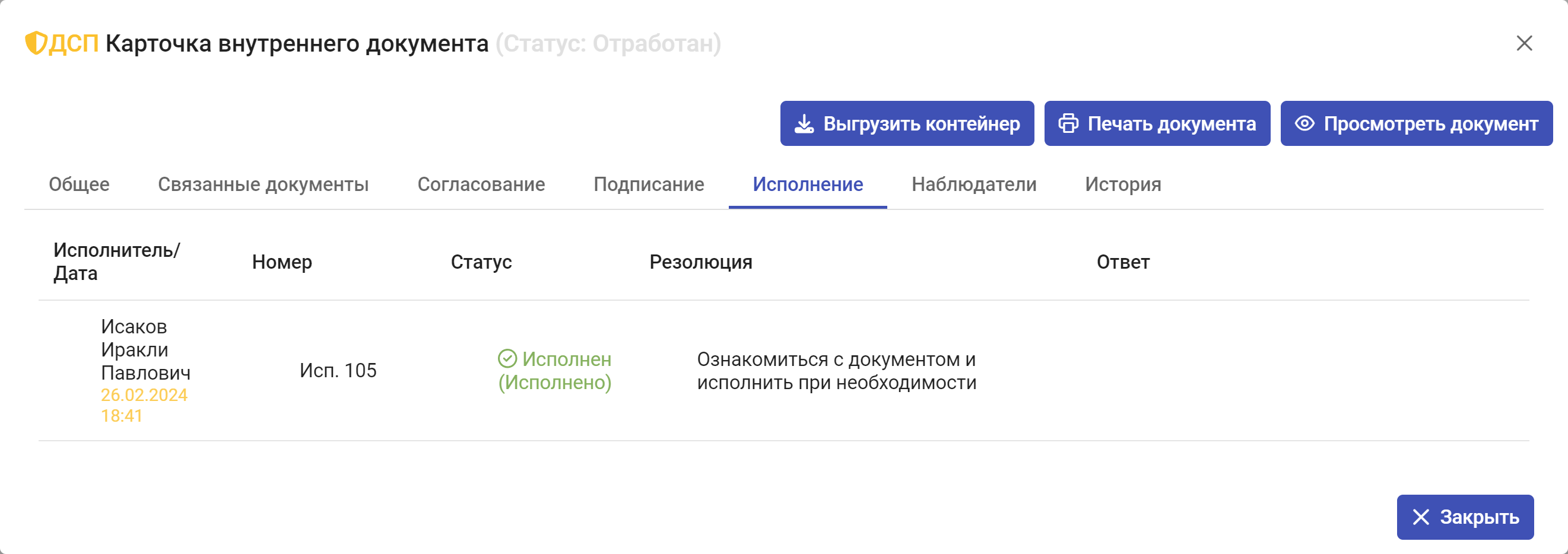Click the Закрыть button
This screenshot has height=554, width=1568.
[1465, 517]
